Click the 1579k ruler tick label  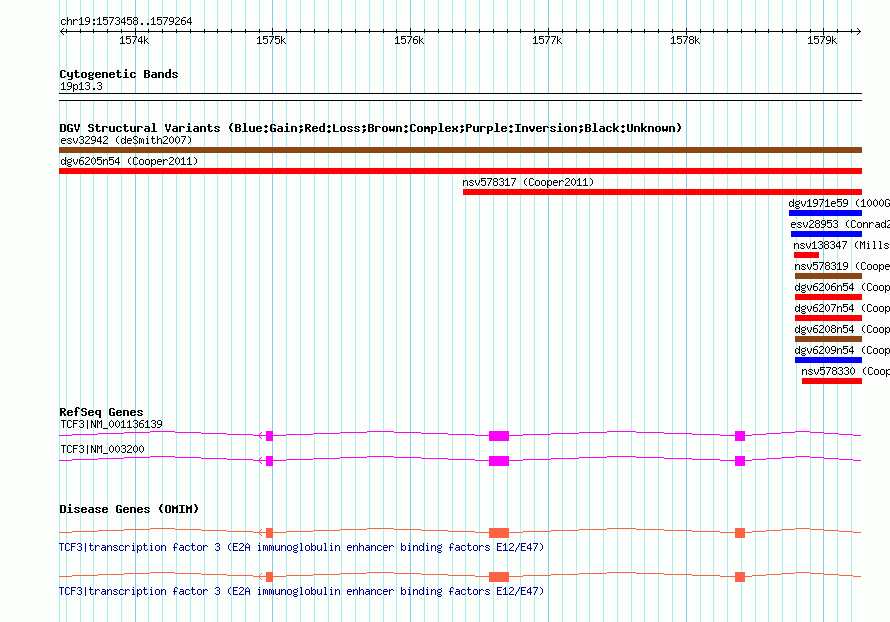point(822,40)
